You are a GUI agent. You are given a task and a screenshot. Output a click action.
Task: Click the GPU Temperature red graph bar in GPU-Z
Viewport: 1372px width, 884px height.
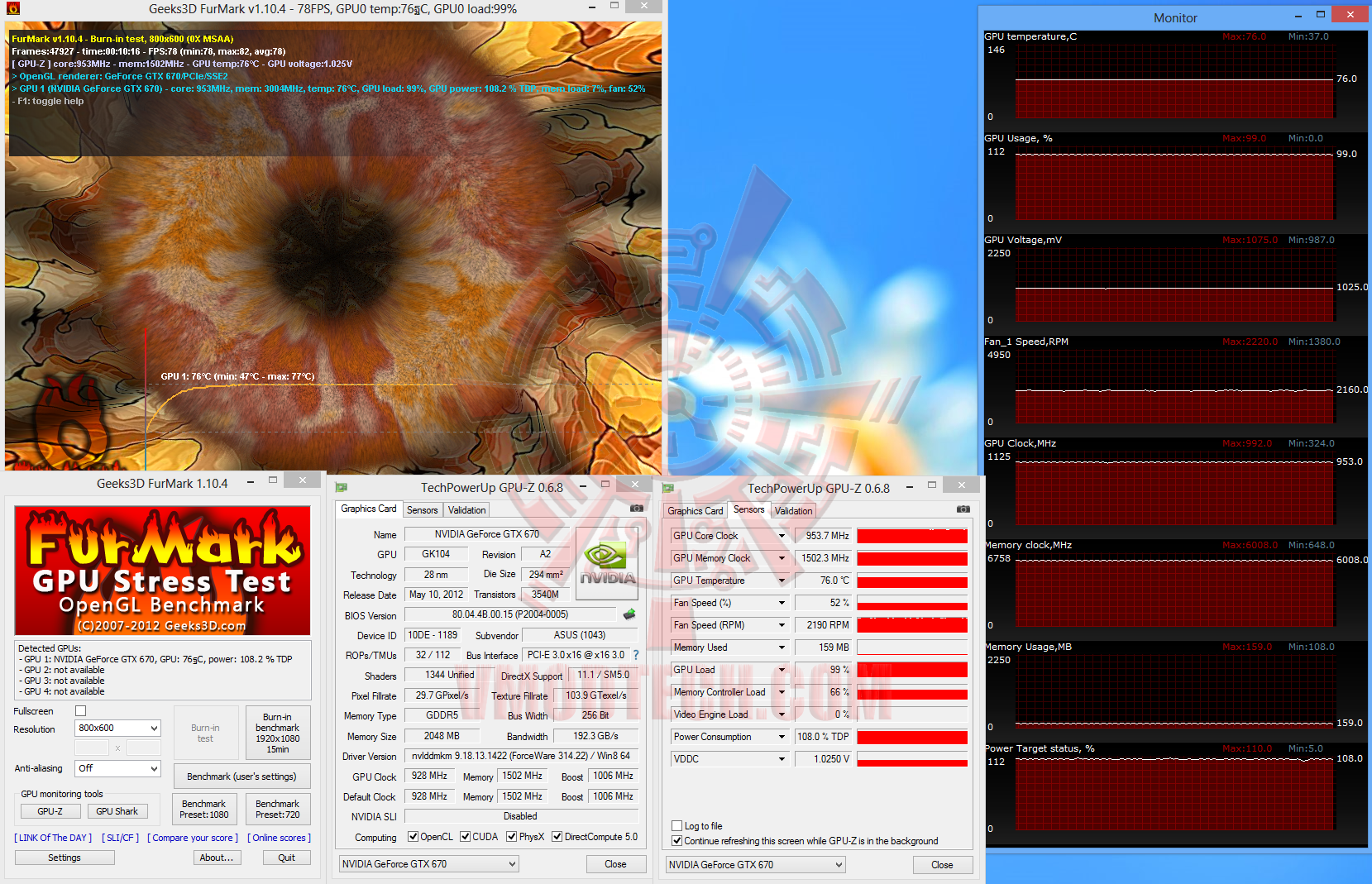(912, 581)
